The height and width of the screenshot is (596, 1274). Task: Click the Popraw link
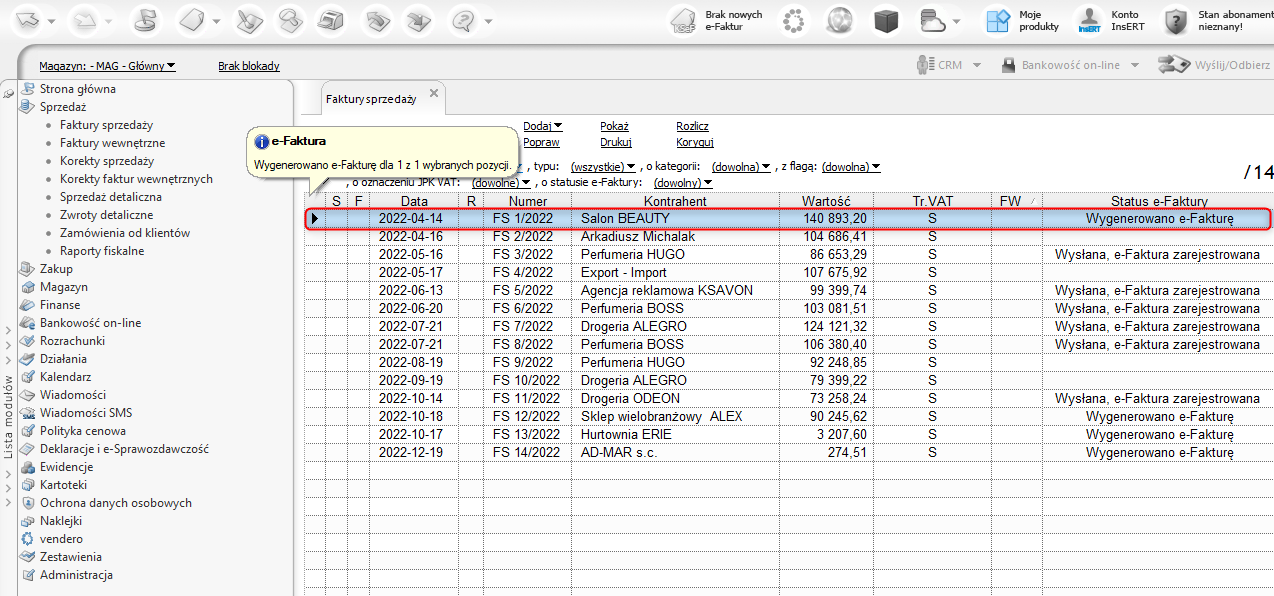pyautogui.click(x=541, y=142)
